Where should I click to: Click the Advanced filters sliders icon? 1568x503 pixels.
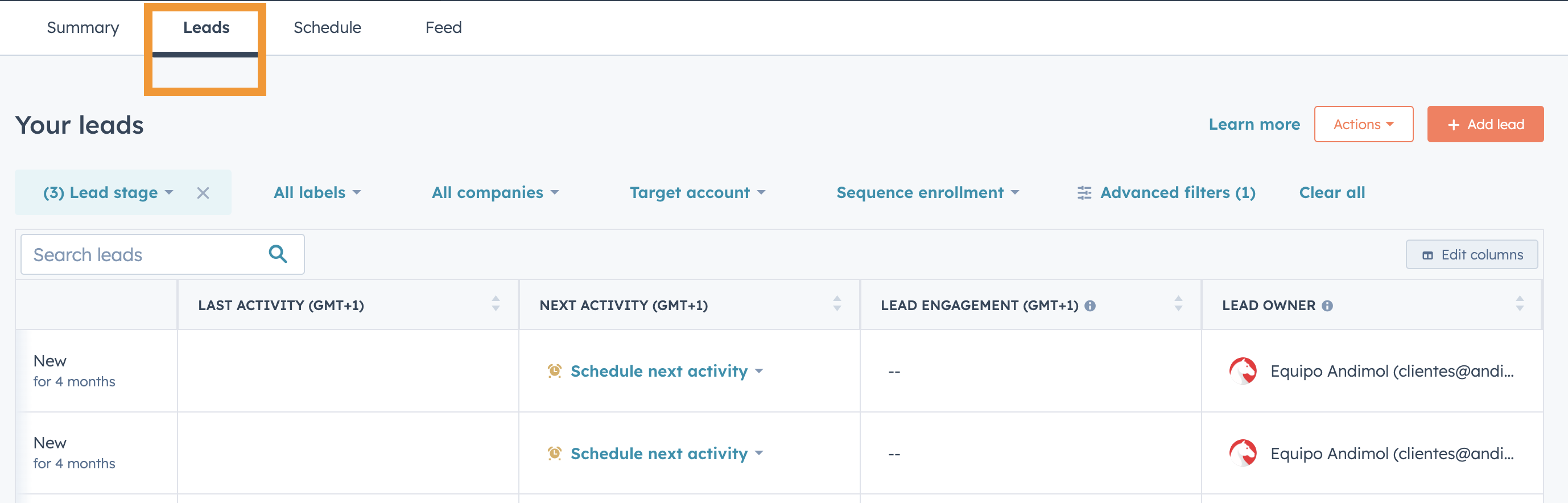pyautogui.click(x=1083, y=192)
